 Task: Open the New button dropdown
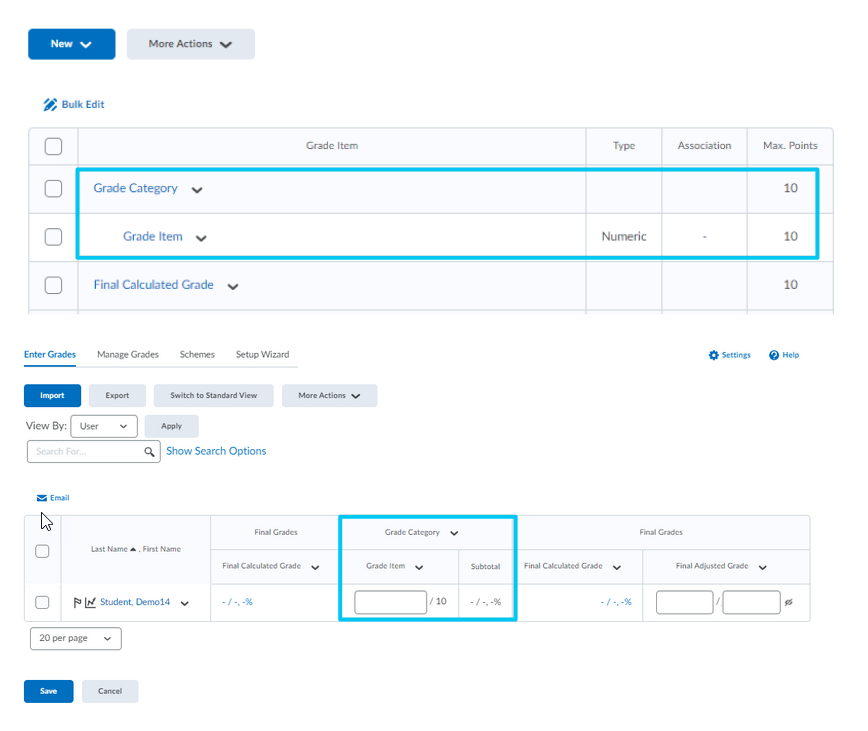(x=72, y=44)
